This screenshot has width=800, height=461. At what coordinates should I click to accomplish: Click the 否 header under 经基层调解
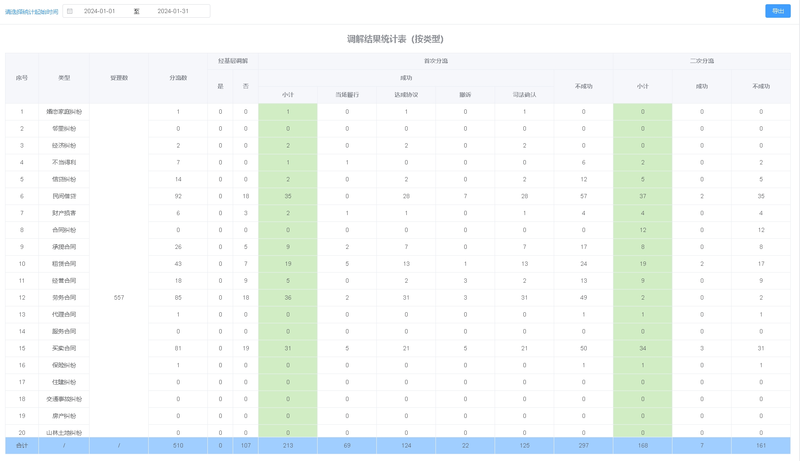point(245,87)
